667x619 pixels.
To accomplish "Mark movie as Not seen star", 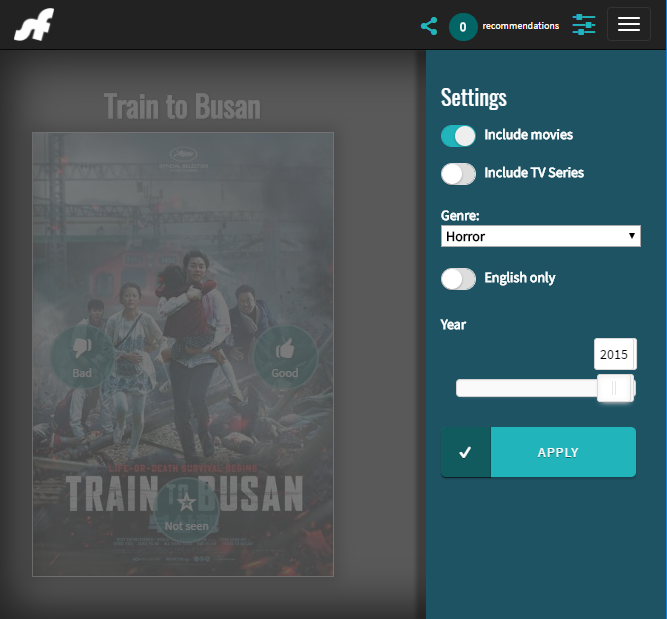I will coord(186,510).
